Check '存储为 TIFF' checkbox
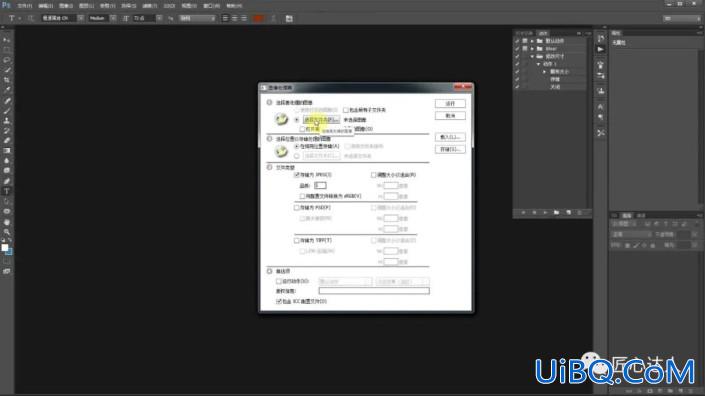Viewport: 705px width, 396px height. coord(297,240)
